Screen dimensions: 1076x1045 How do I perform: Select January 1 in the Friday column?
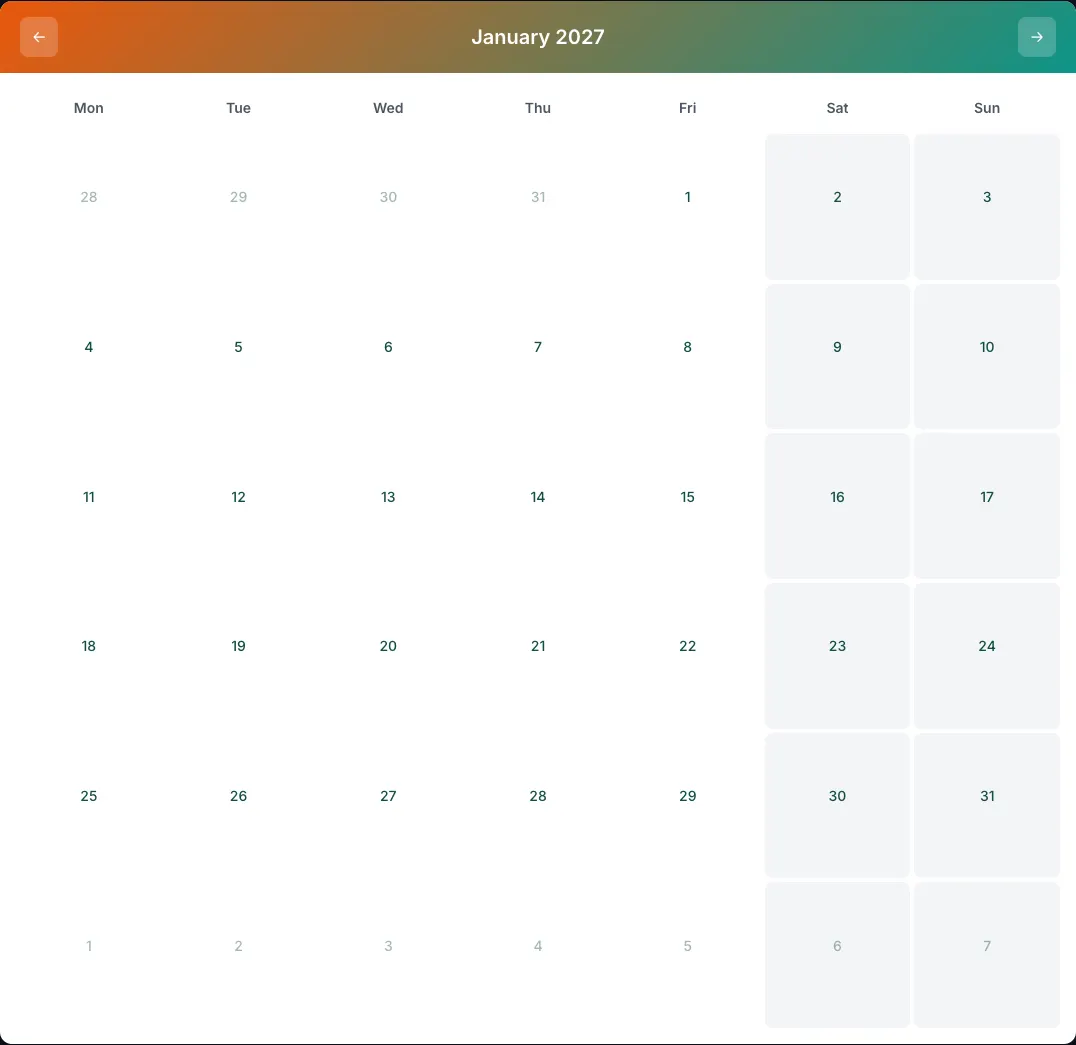(688, 207)
